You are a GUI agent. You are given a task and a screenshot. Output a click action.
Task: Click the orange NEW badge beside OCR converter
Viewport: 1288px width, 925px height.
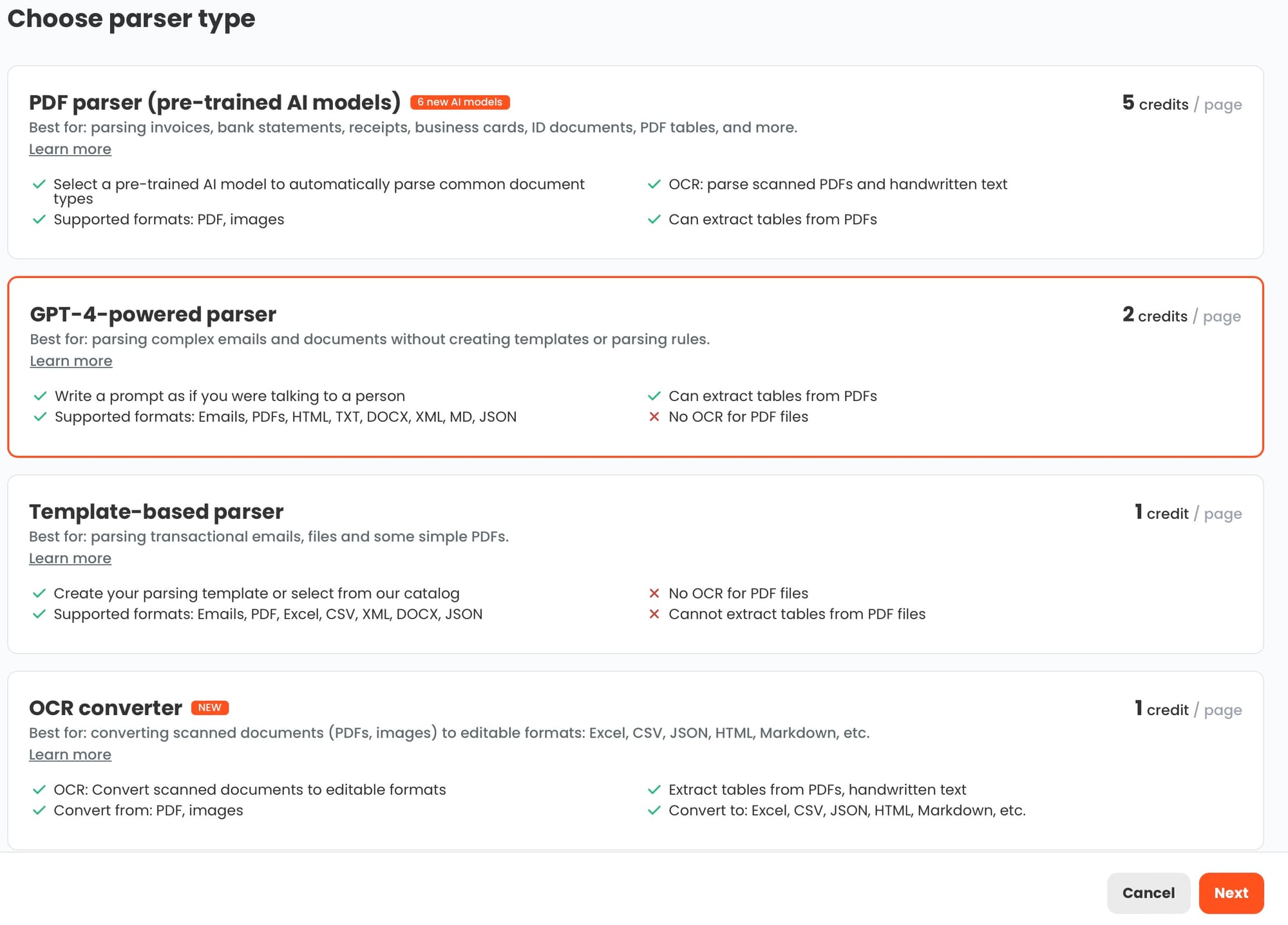tap(210, 707)
